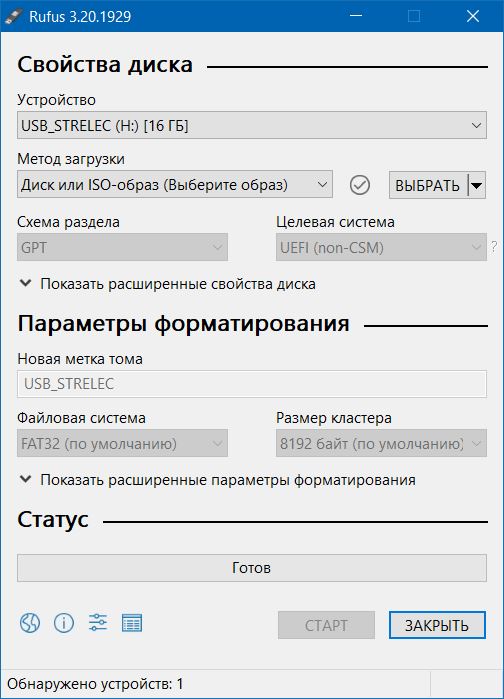Viewport: 504px width, 699px height.
Task: Open the Устройство USB_STRELEC dropdown
Action: pyautogui.click(x=252, y=125)
